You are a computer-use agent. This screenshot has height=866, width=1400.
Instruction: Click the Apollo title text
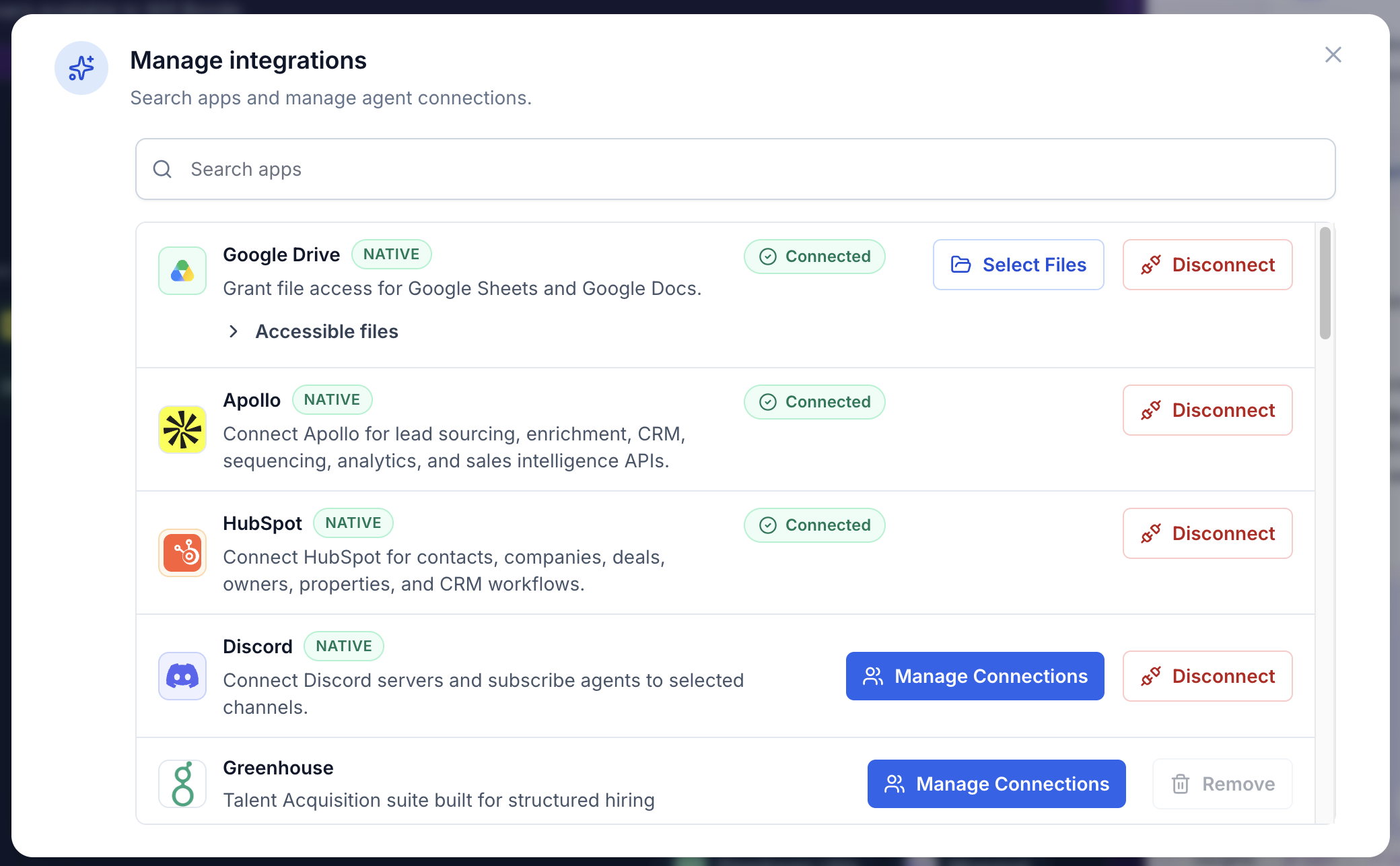252,400
